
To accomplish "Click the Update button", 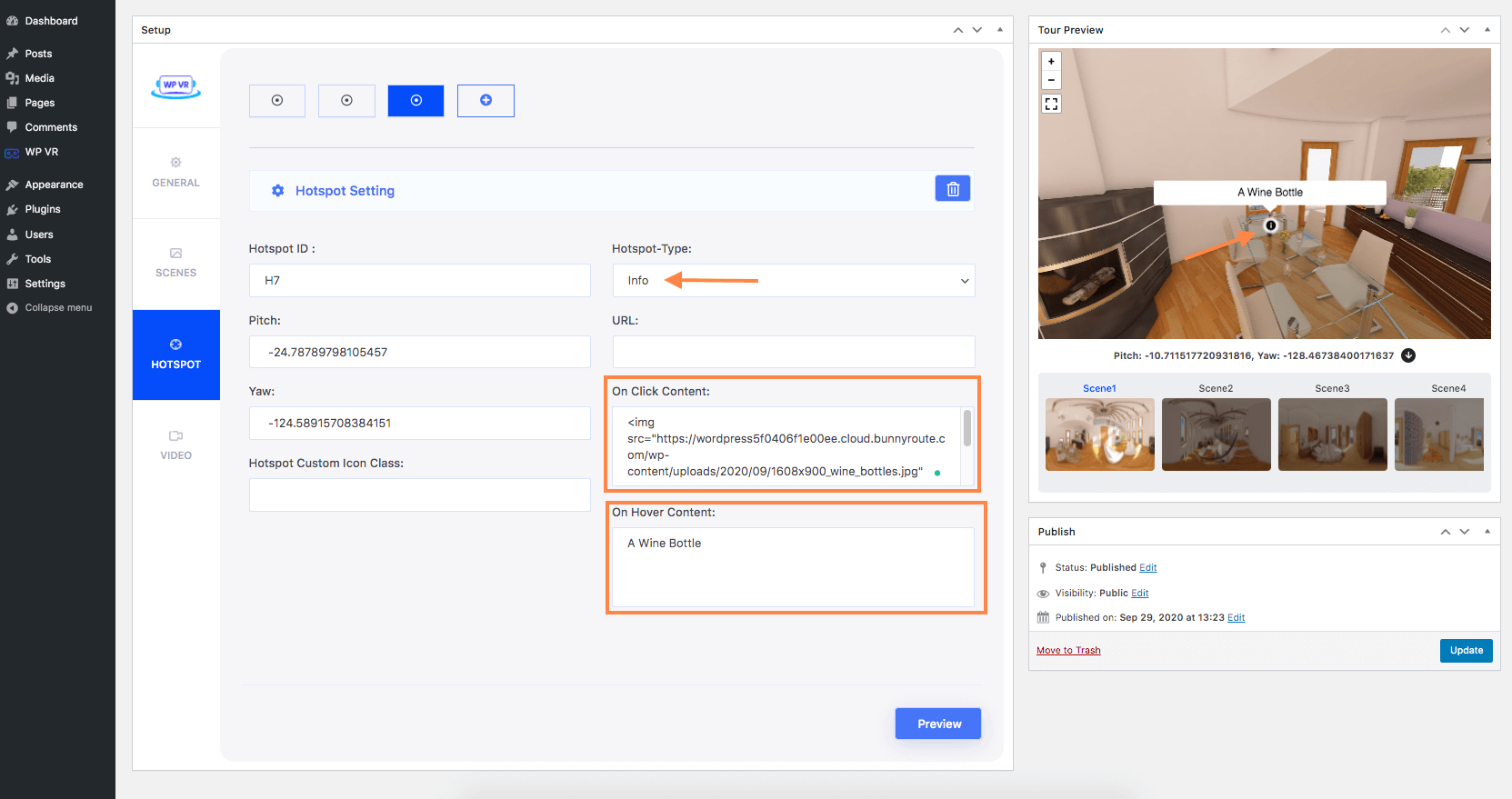I will coord(1466,651).
